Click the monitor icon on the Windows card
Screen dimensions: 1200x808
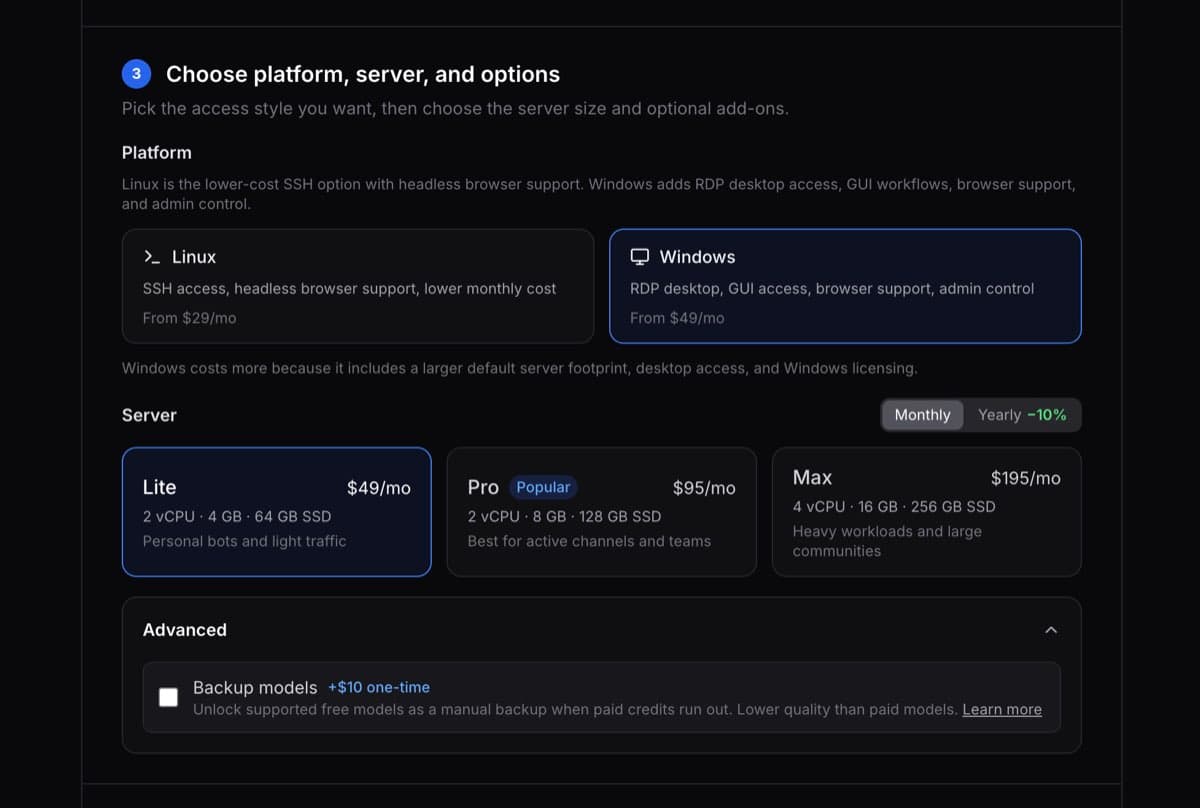[x=640, y=256]
